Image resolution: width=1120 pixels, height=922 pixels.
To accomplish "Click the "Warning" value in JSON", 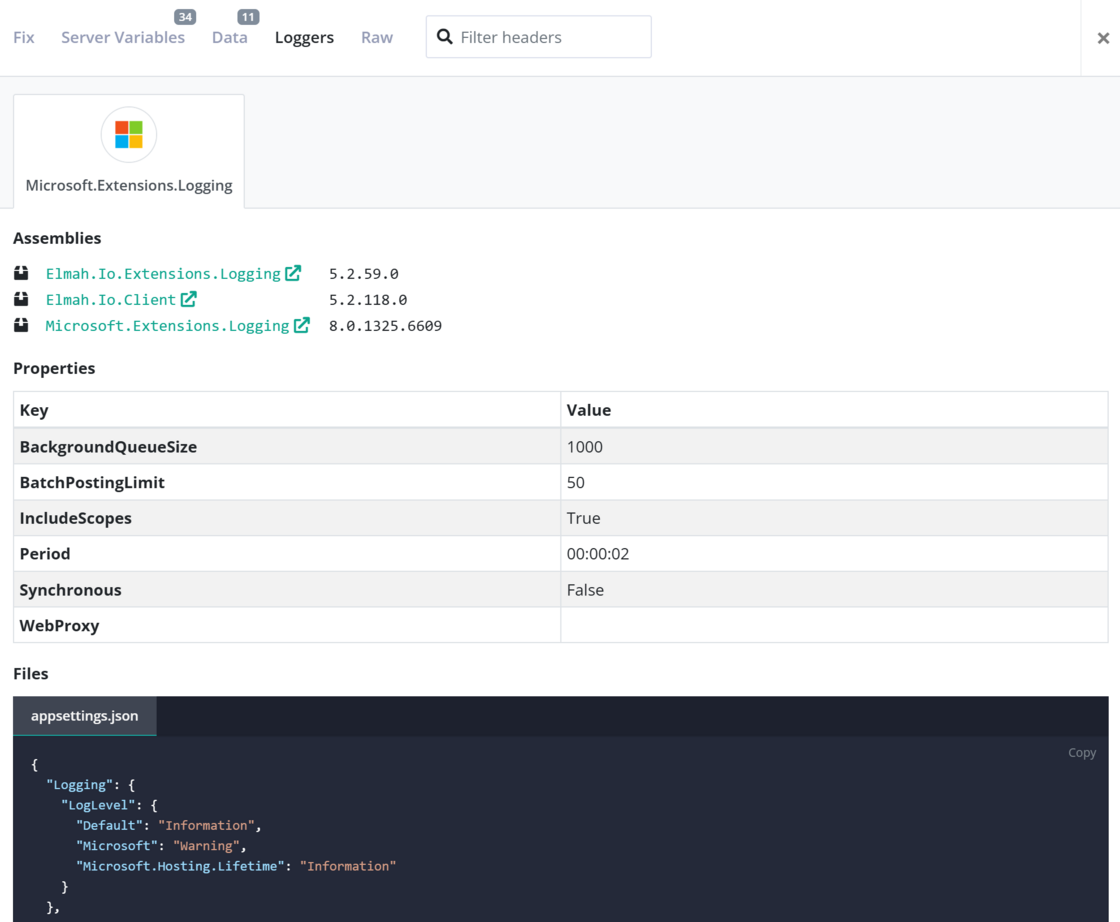I will coord(206,846).
